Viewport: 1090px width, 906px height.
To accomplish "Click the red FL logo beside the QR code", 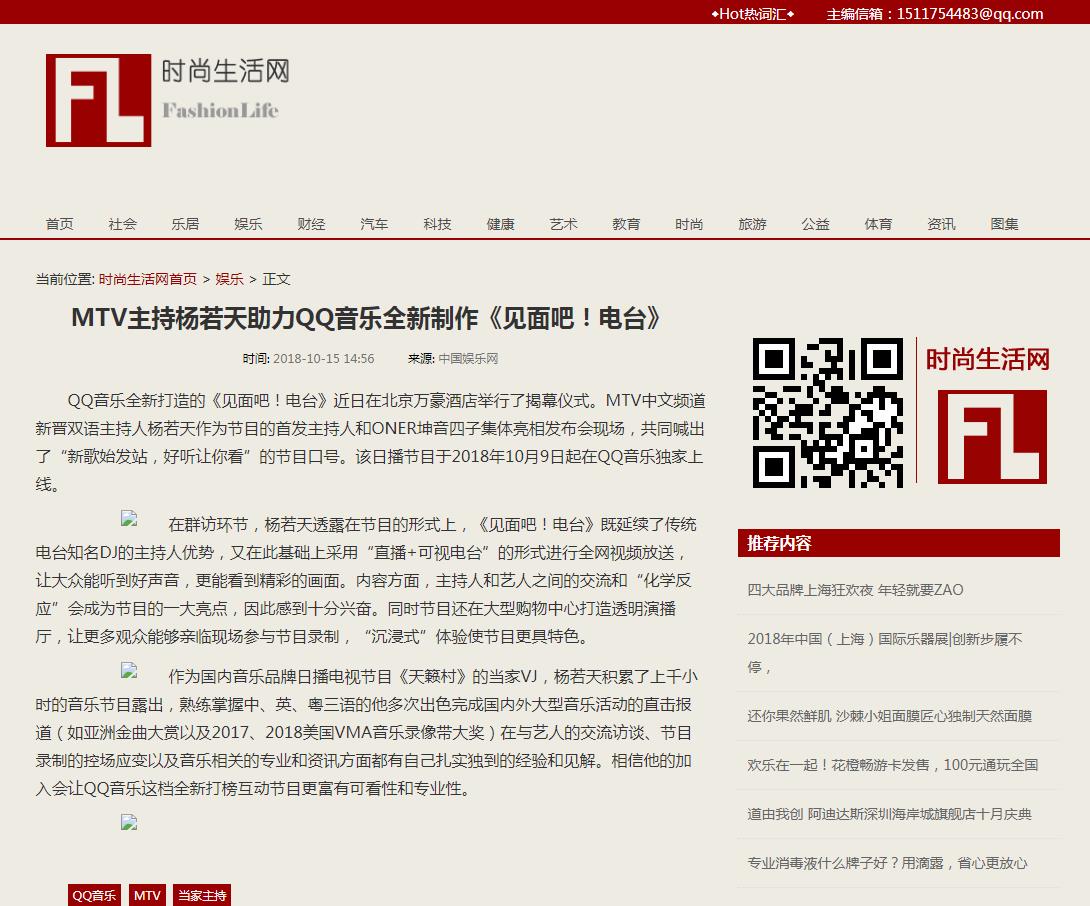I will click(x=992, y=437).
